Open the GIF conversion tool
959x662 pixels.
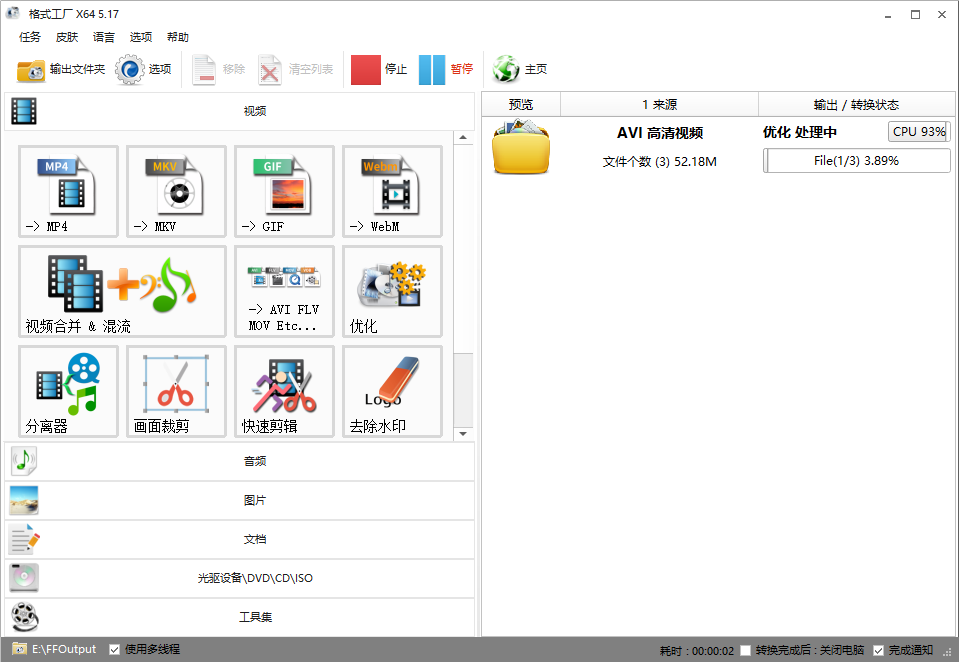284,191
